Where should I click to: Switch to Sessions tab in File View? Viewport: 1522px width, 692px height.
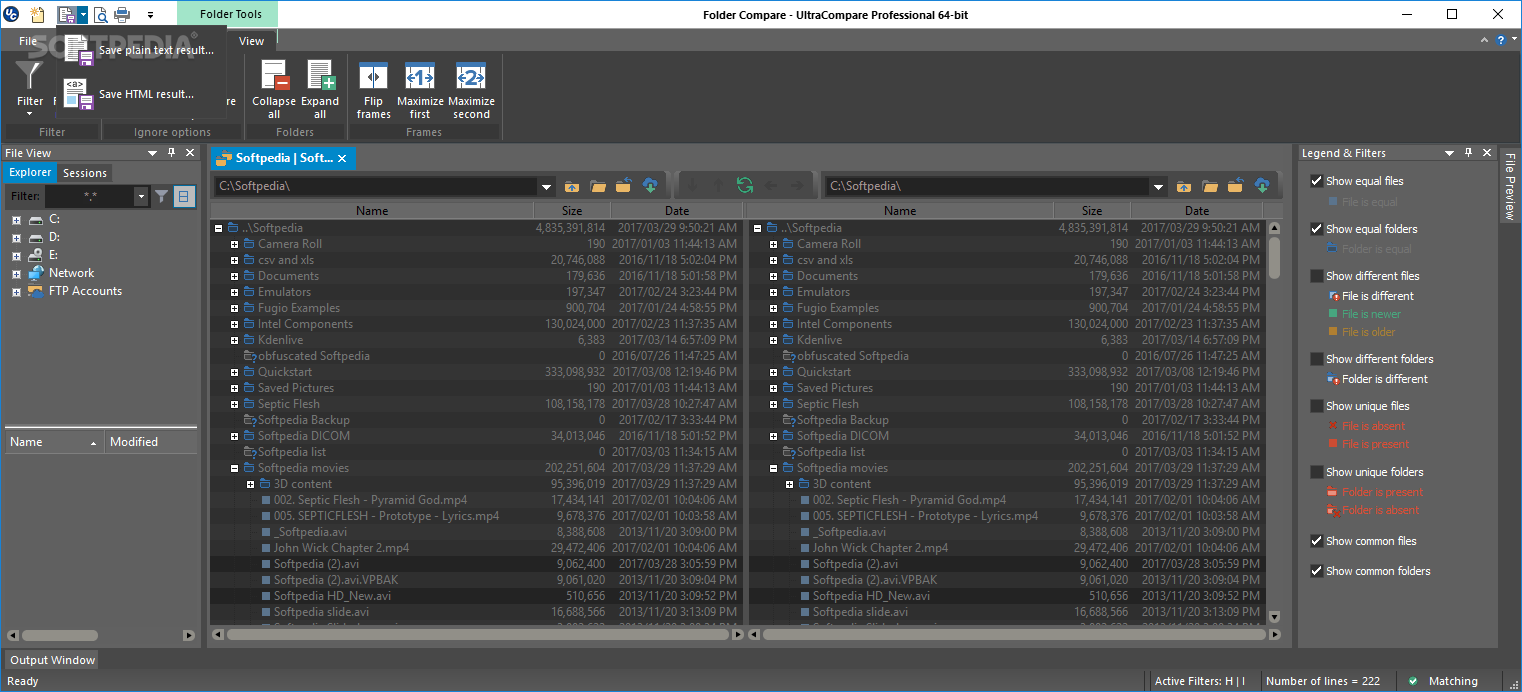pyautogui.click(x=85, y=173)
